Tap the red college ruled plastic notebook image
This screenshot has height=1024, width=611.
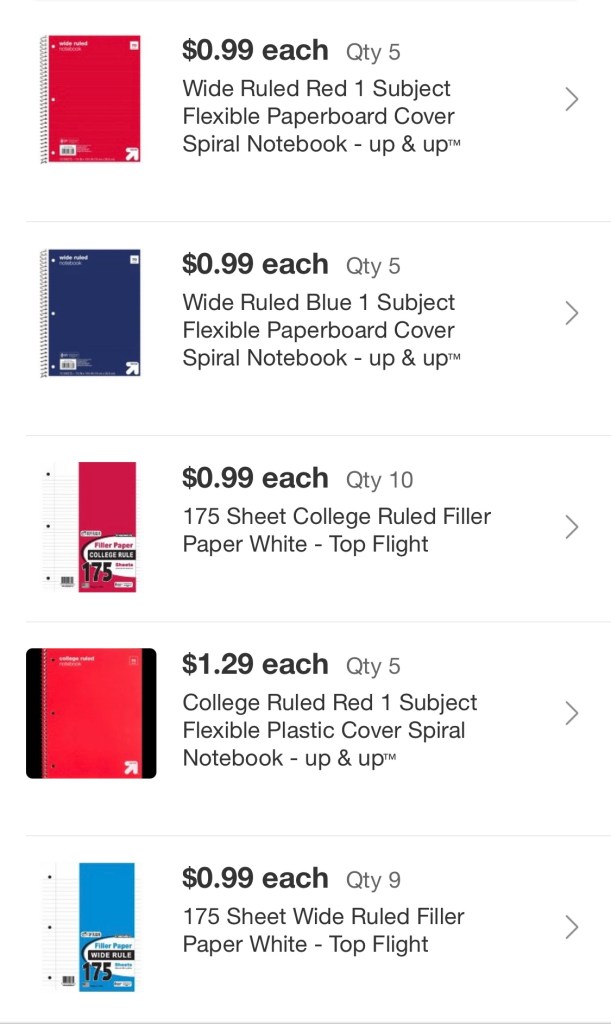pos(91,713)
